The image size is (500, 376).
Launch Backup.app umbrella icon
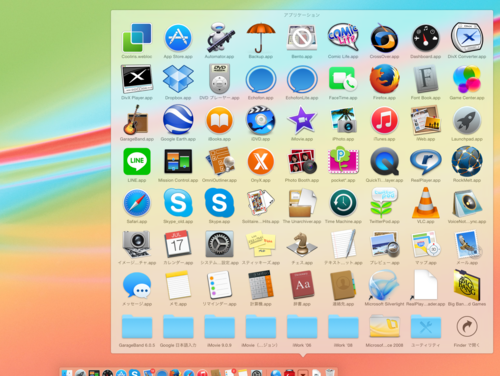[261, 38]
